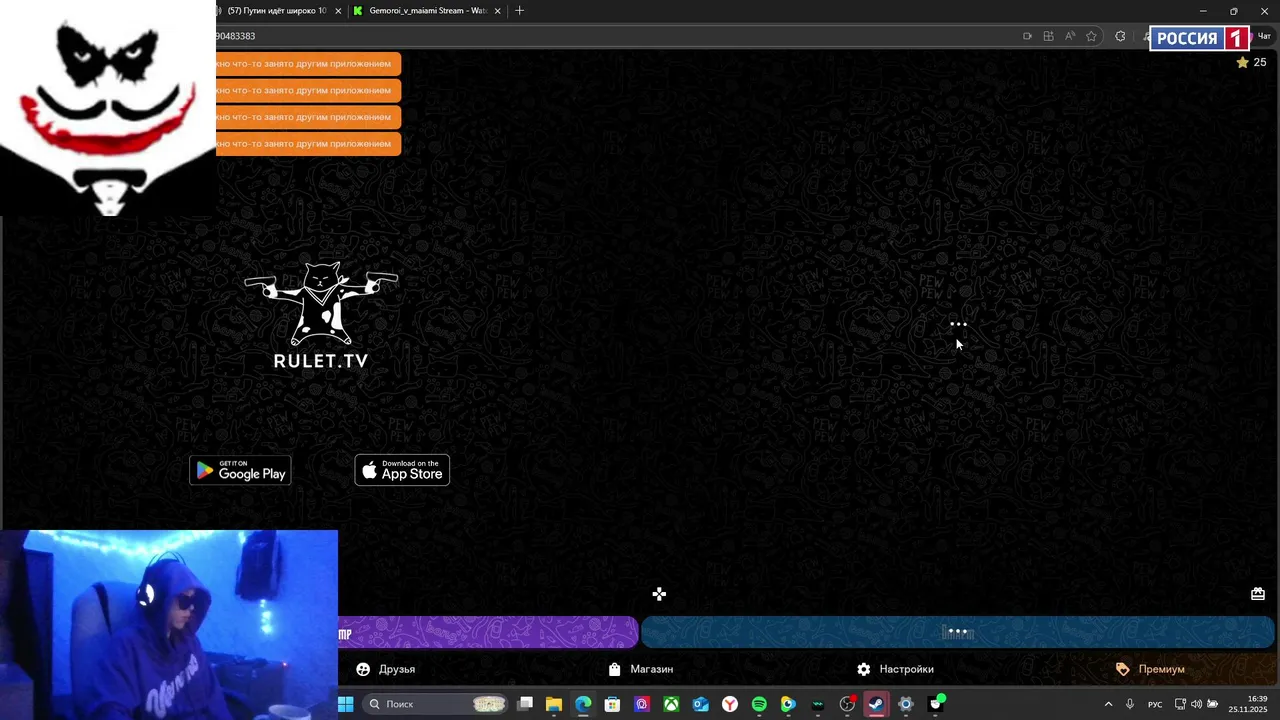Open the Премиум section

click(1150, 669)
